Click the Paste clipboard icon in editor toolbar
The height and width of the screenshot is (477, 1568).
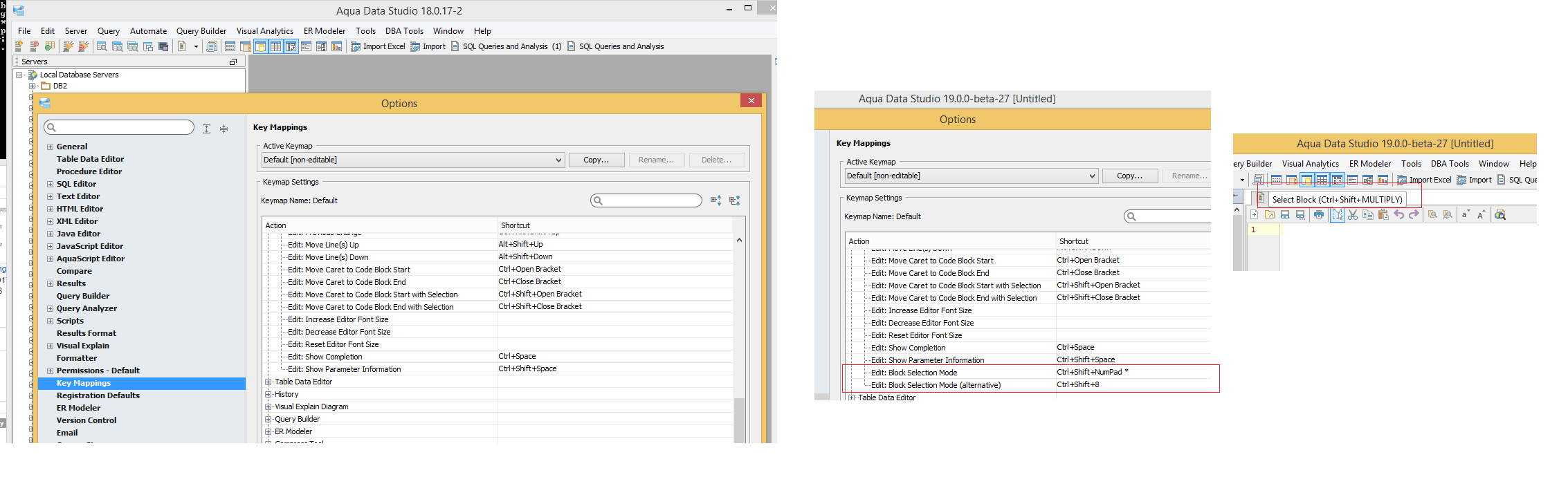(x=1383, y=214)
